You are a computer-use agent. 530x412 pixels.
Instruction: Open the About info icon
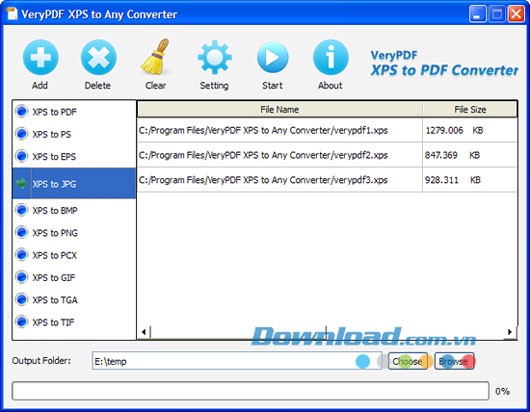[330, 57]
